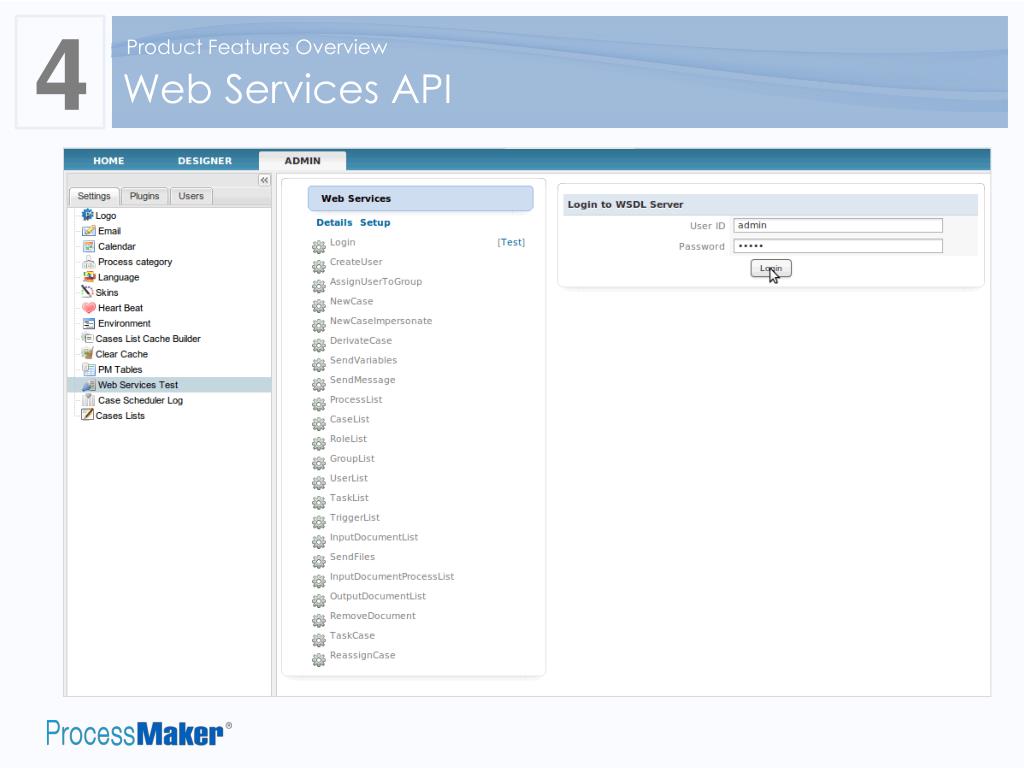
Task: Select the RemoveDocument web service
Action: 372,616
